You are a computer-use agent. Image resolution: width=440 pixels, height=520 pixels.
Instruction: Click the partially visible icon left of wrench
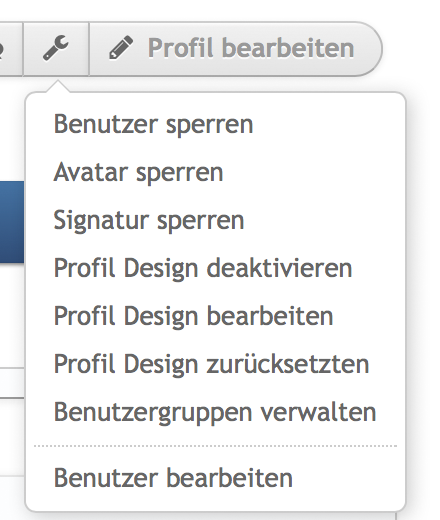1,49
